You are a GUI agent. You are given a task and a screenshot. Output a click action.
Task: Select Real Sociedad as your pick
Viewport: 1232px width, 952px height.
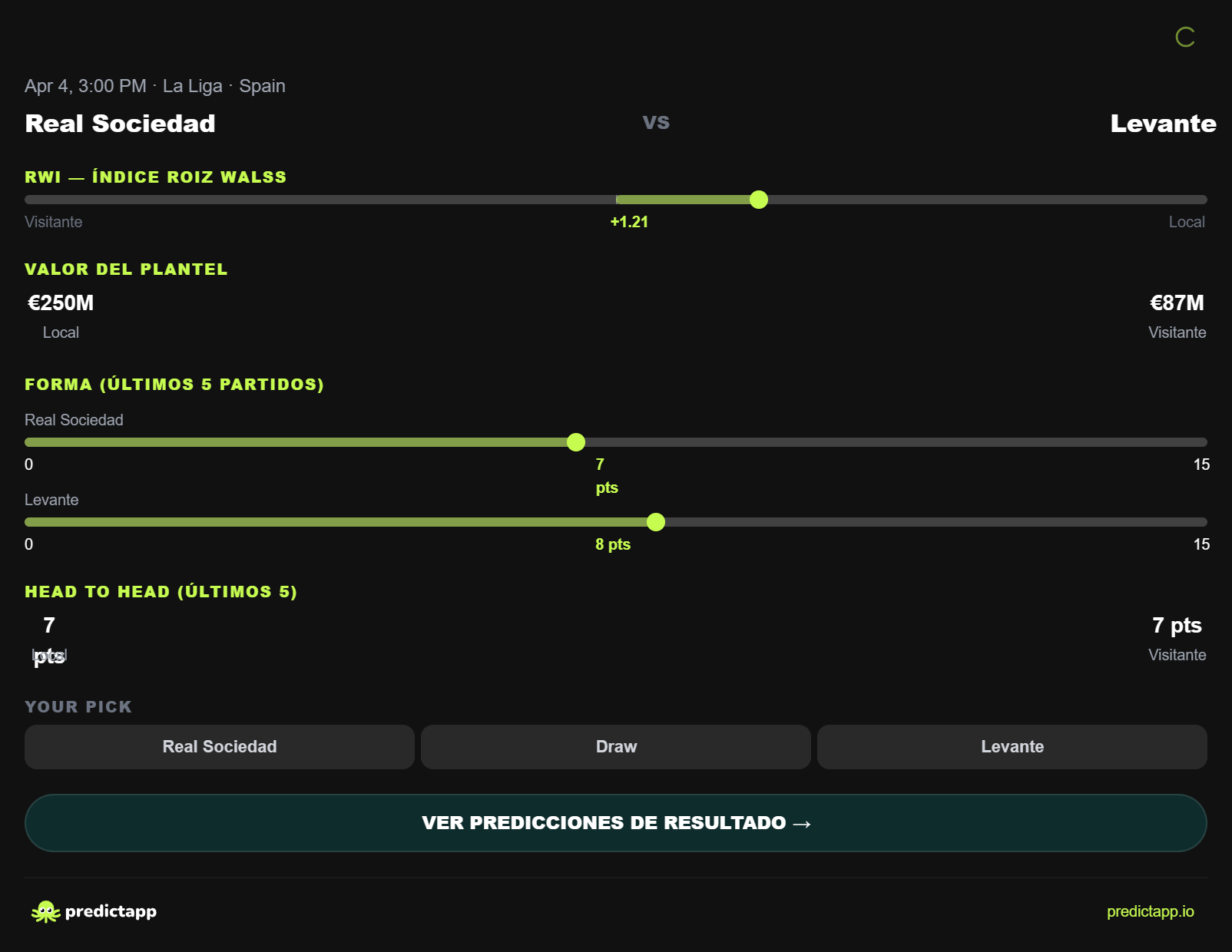pyautogui.click(x=219, y=746)
